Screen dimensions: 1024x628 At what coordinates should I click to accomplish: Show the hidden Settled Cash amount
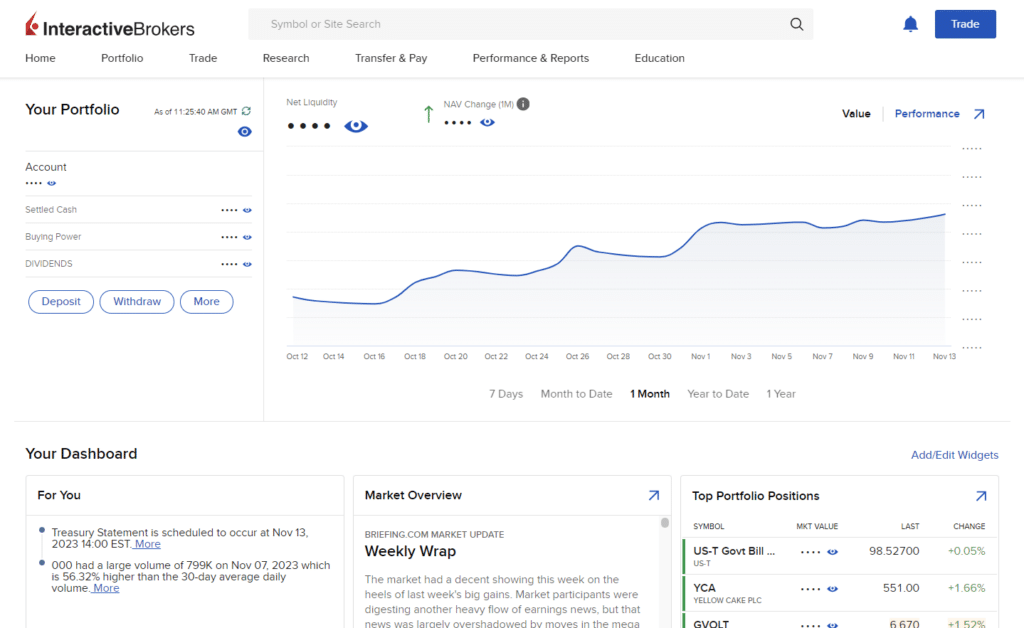tap(248, 210)
